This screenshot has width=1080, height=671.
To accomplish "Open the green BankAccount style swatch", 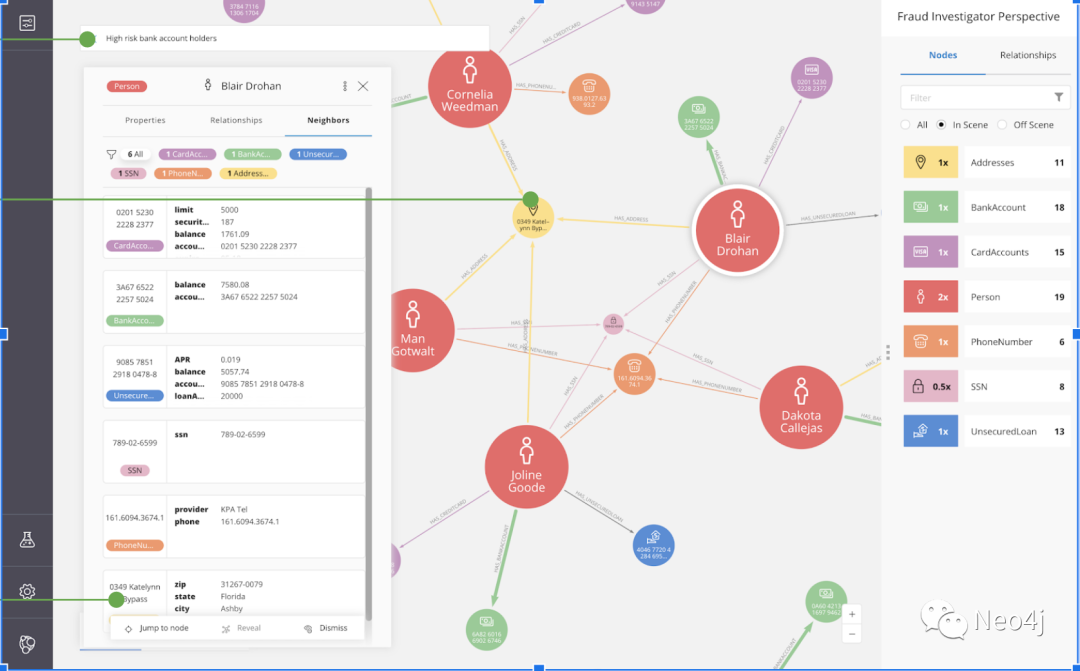I will 931,207.
